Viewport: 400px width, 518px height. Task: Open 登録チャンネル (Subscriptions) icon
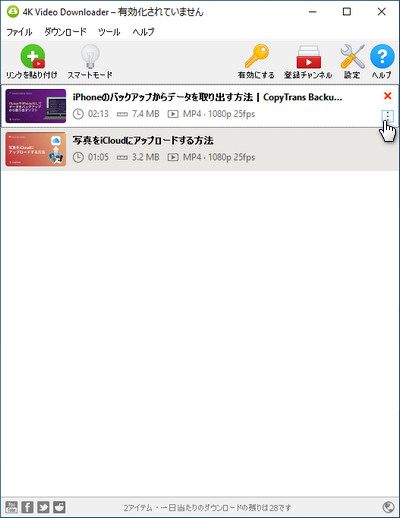pyautogui.click(x=308, y=57)
